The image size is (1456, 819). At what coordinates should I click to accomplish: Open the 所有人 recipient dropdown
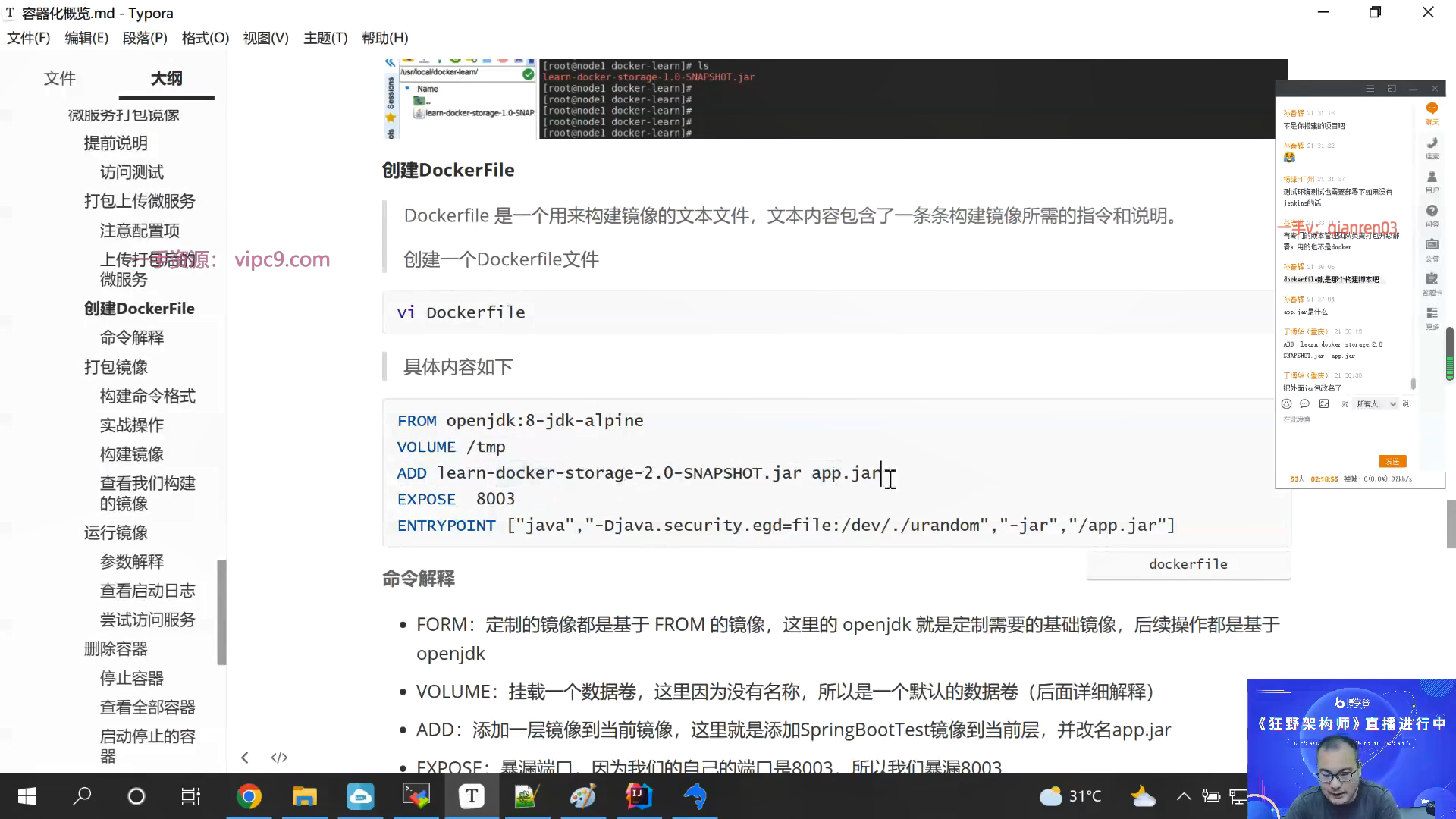(1376, 404)
